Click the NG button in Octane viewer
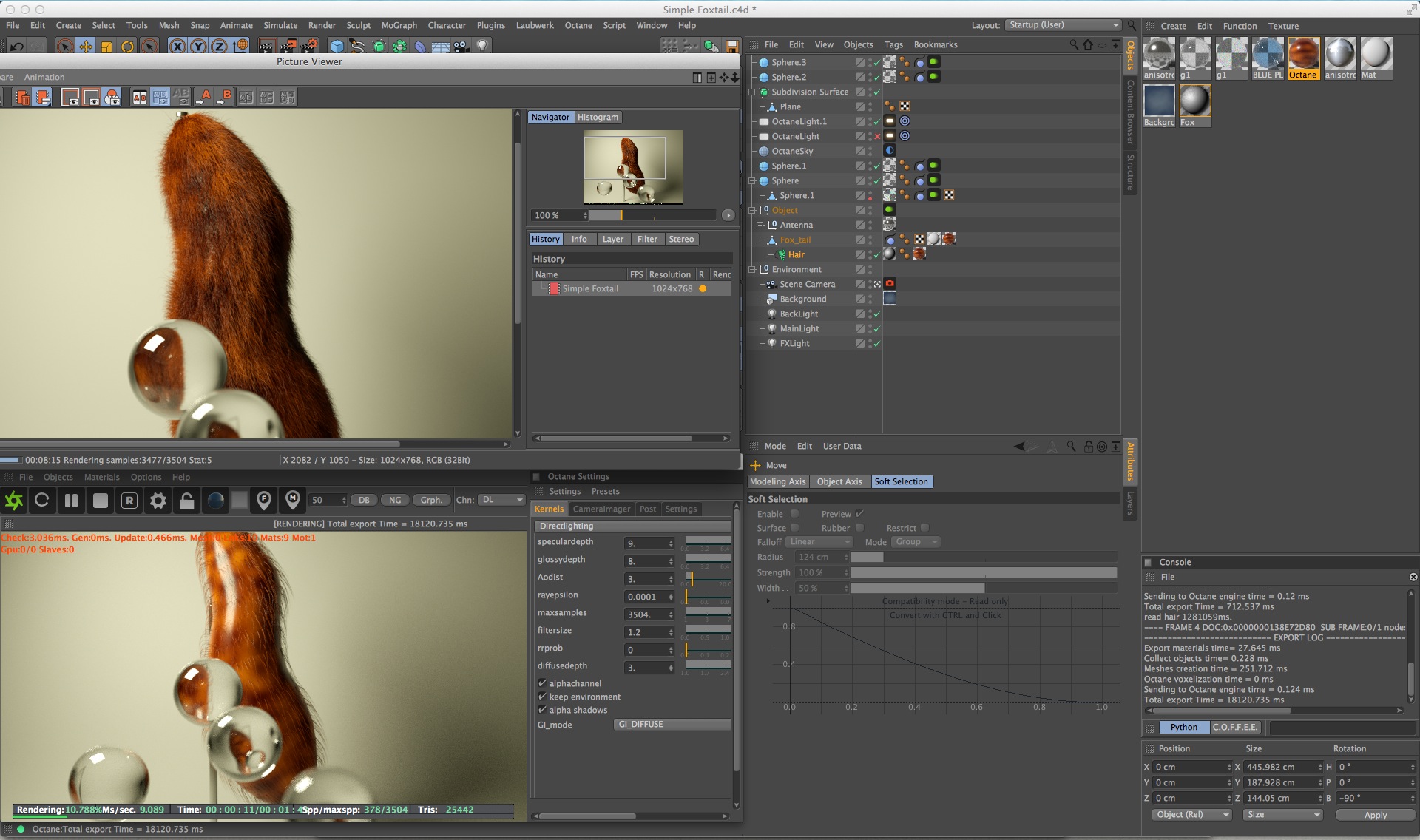Viewport: 1420px width, 840px height. (395, 501)
